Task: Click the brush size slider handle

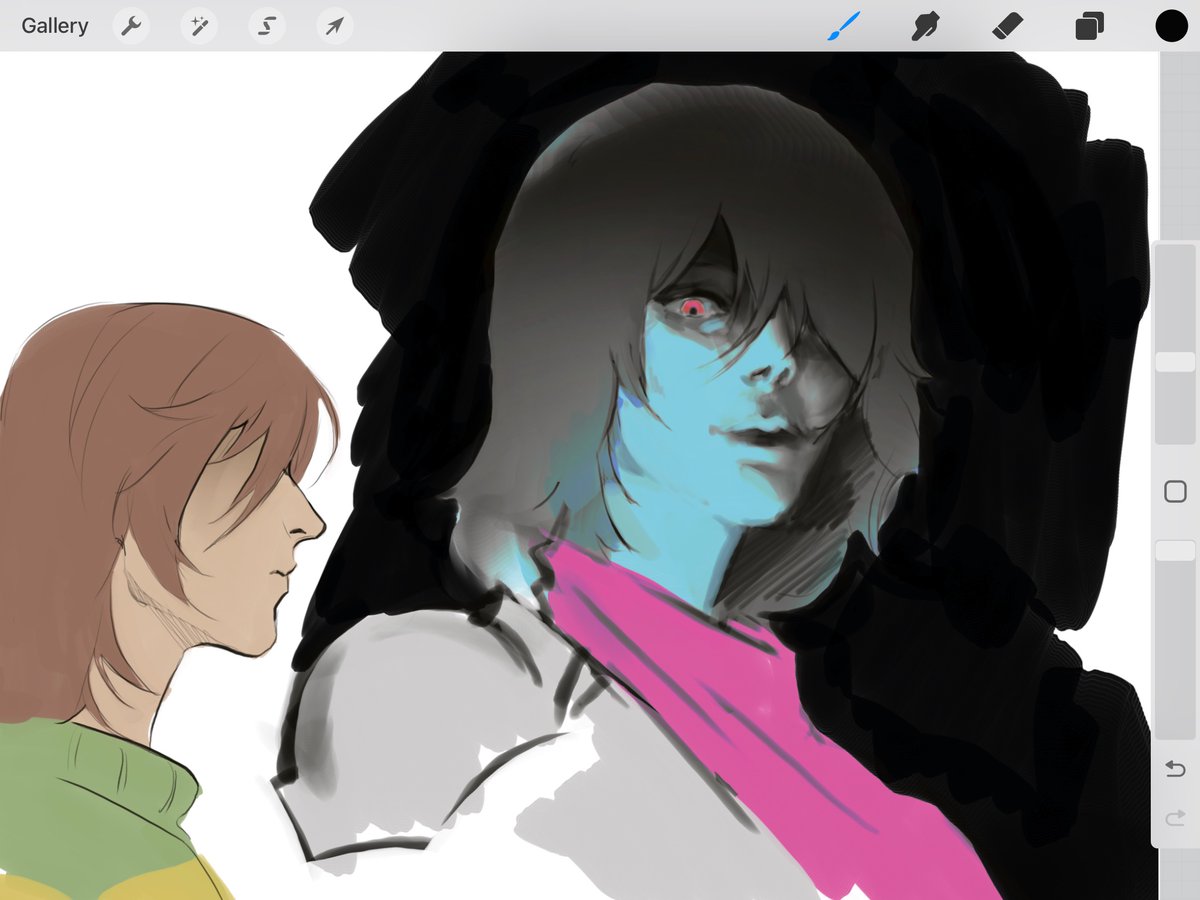Action: tap(1175, 362)
